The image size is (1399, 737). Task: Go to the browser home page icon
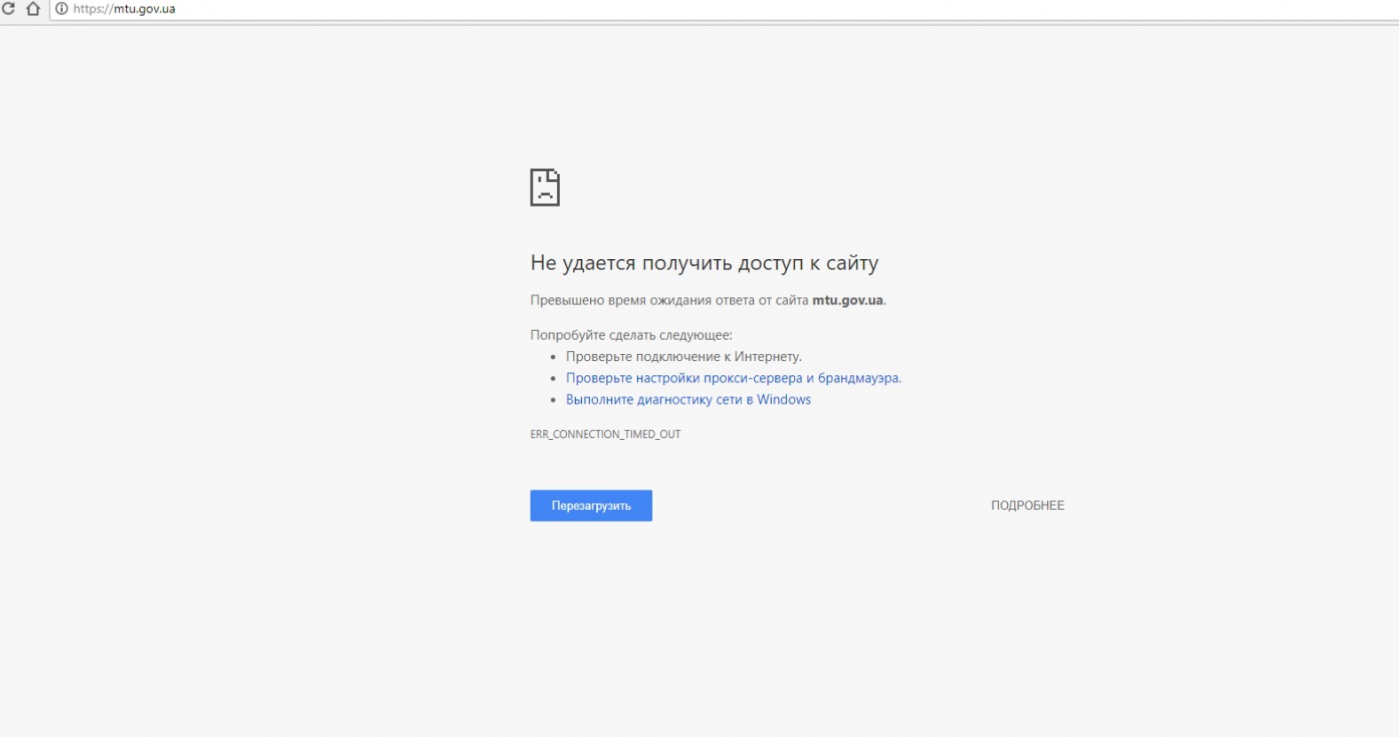click(32, 9)
